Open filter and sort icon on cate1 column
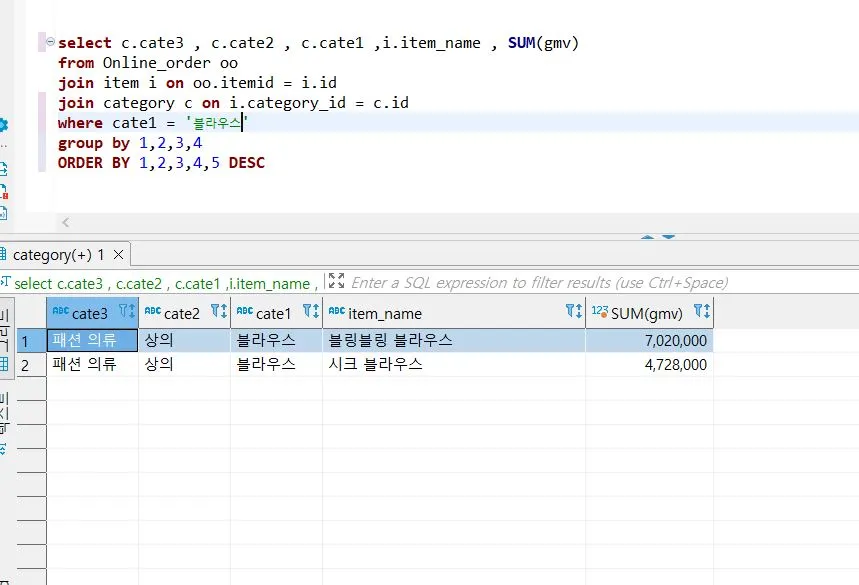Image resolution: width=859 pixels, height=585 pixels. click(311, 311)
